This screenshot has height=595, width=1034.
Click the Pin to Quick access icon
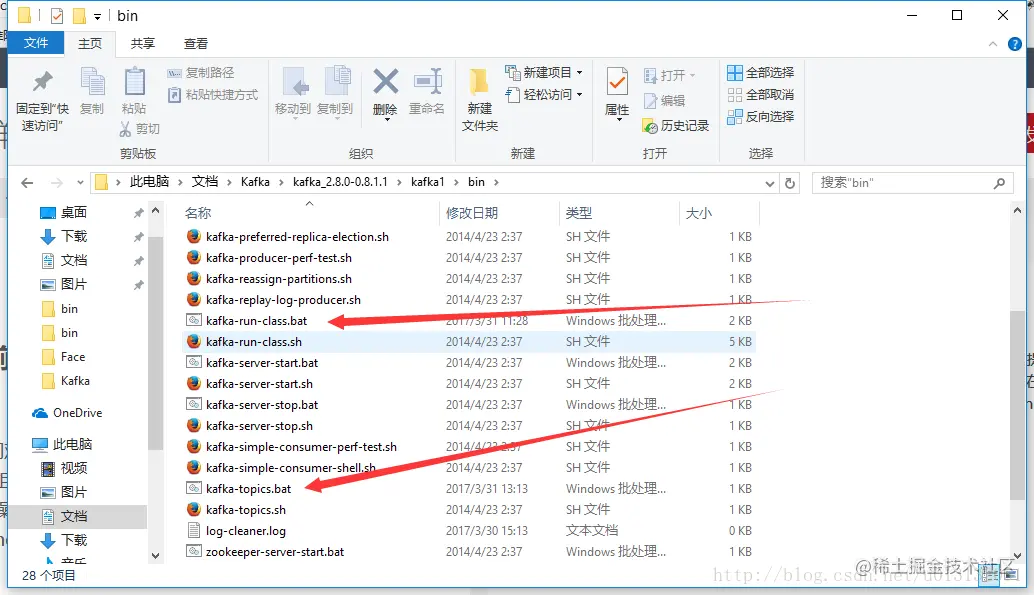click(43, 81)
